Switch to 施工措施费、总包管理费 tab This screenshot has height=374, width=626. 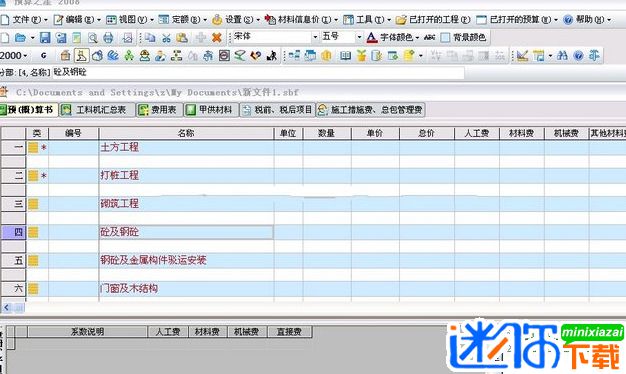pos(370,110)
